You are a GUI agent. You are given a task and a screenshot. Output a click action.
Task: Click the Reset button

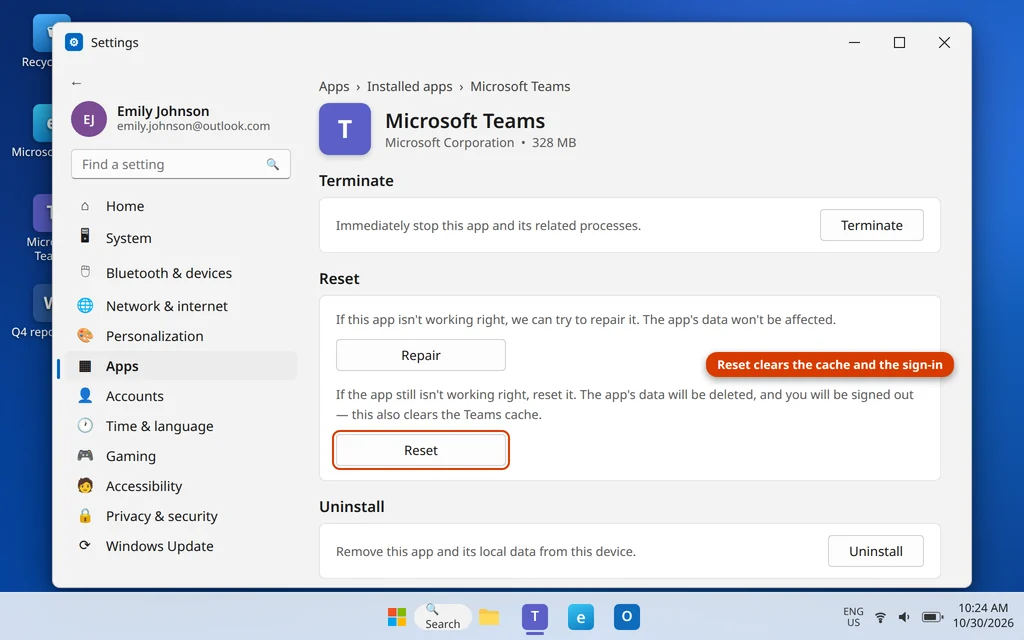(x=421, y=450)
